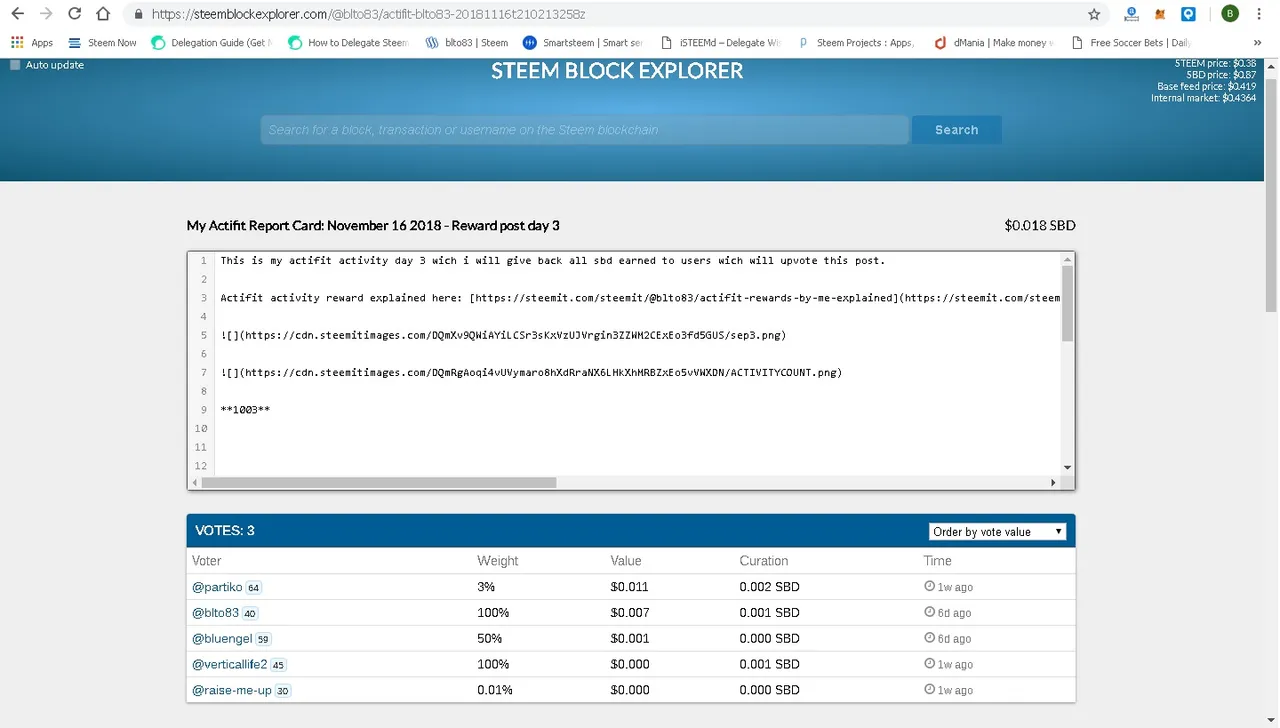1280x728 pixels.
Task: Click the STEEM price readout
Action: pyautogui.click(x=1215, y=64)
